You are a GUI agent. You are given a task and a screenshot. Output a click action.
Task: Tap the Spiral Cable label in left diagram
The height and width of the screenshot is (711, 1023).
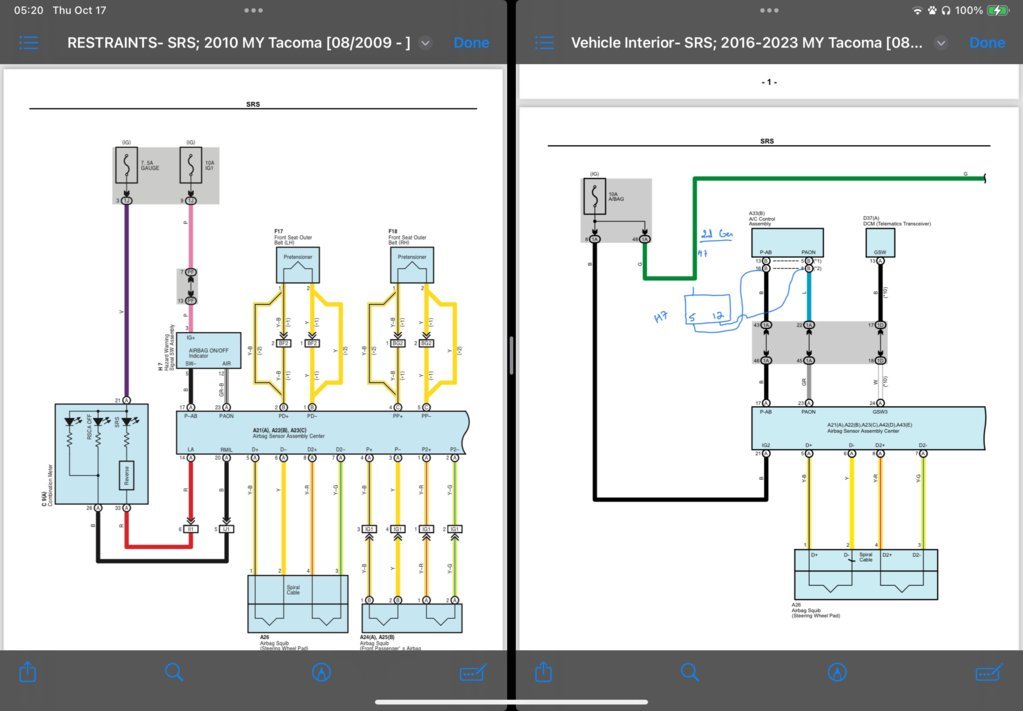294,590
